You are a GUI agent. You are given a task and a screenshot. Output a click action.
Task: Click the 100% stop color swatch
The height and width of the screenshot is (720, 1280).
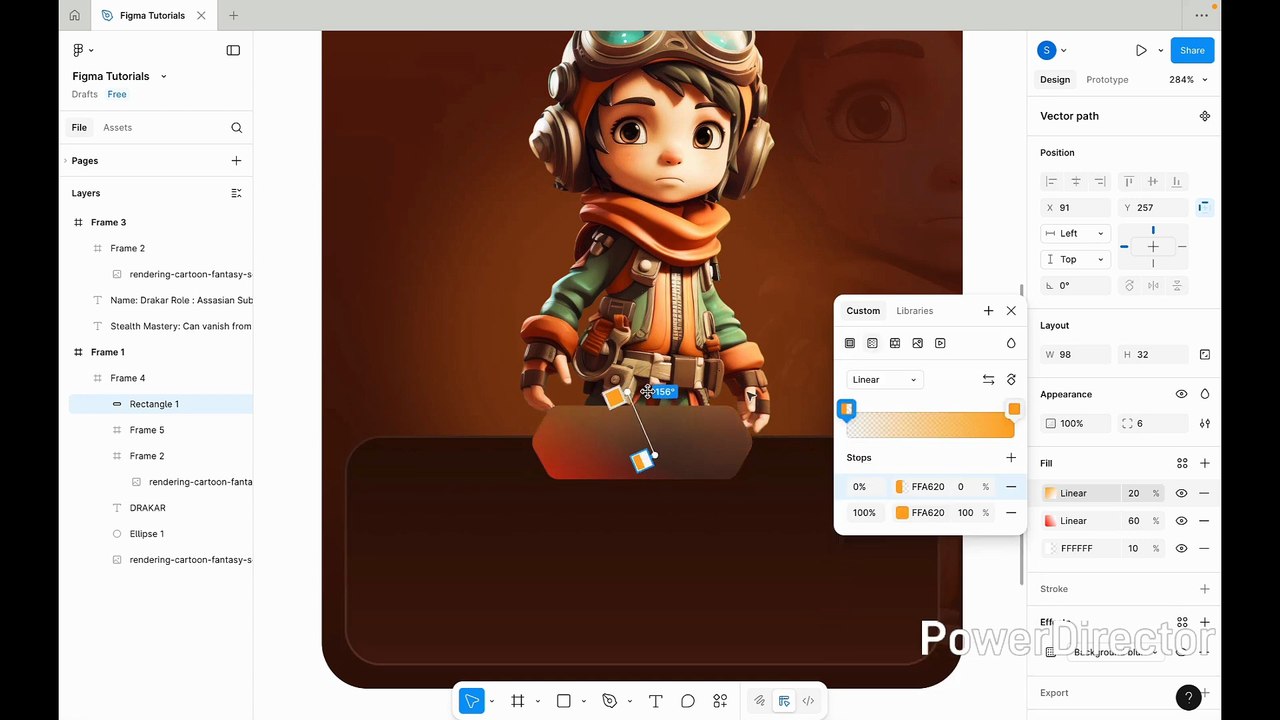[902, 513]
